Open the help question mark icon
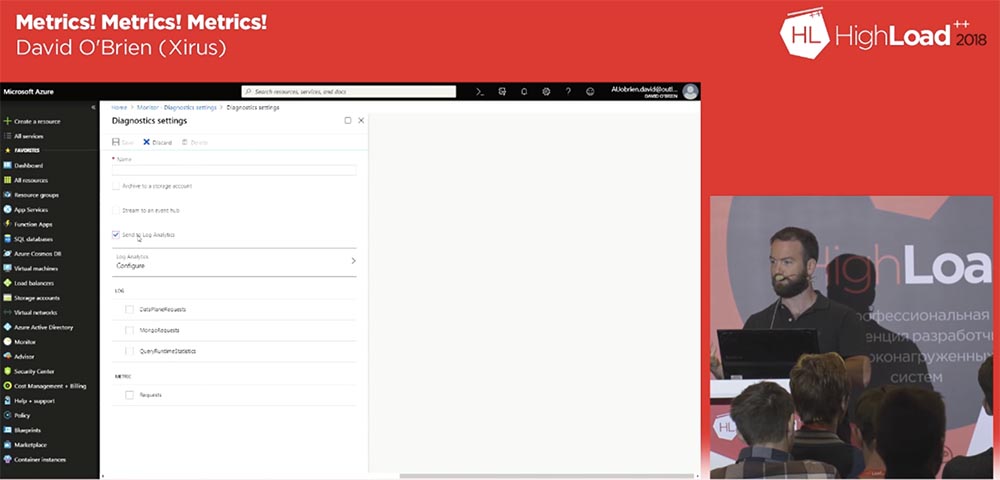Screen dimensions: 1000x480 568,92
